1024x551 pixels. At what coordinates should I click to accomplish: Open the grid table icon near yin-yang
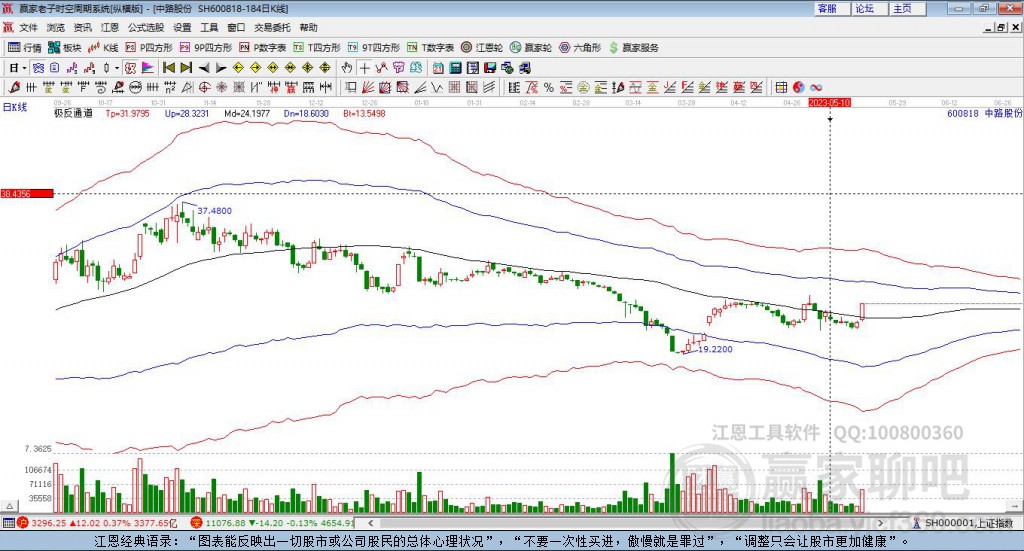(781, 87)
